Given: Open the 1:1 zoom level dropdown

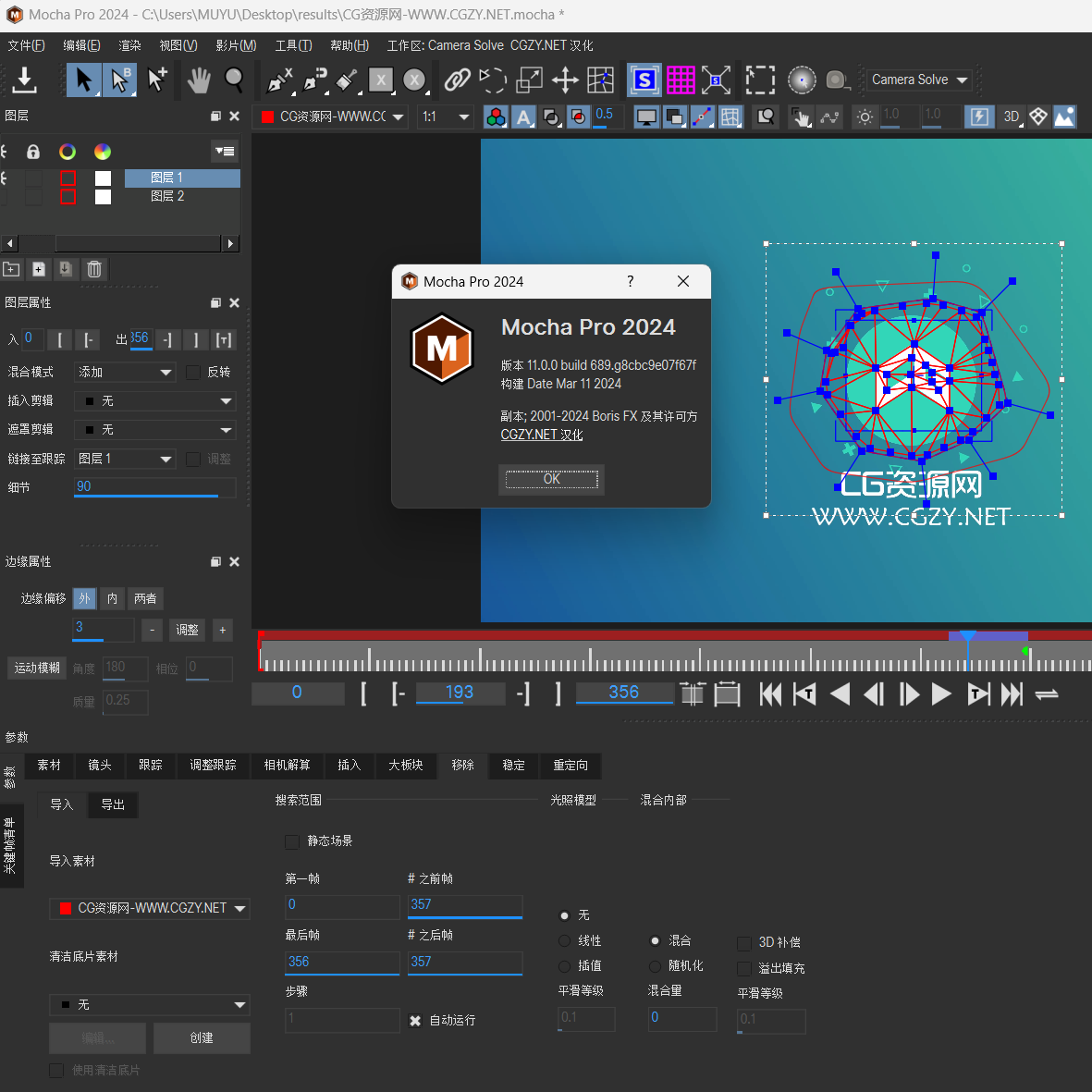Looking at the screenshot, I should pyautogui.click(x=446, y=117).
